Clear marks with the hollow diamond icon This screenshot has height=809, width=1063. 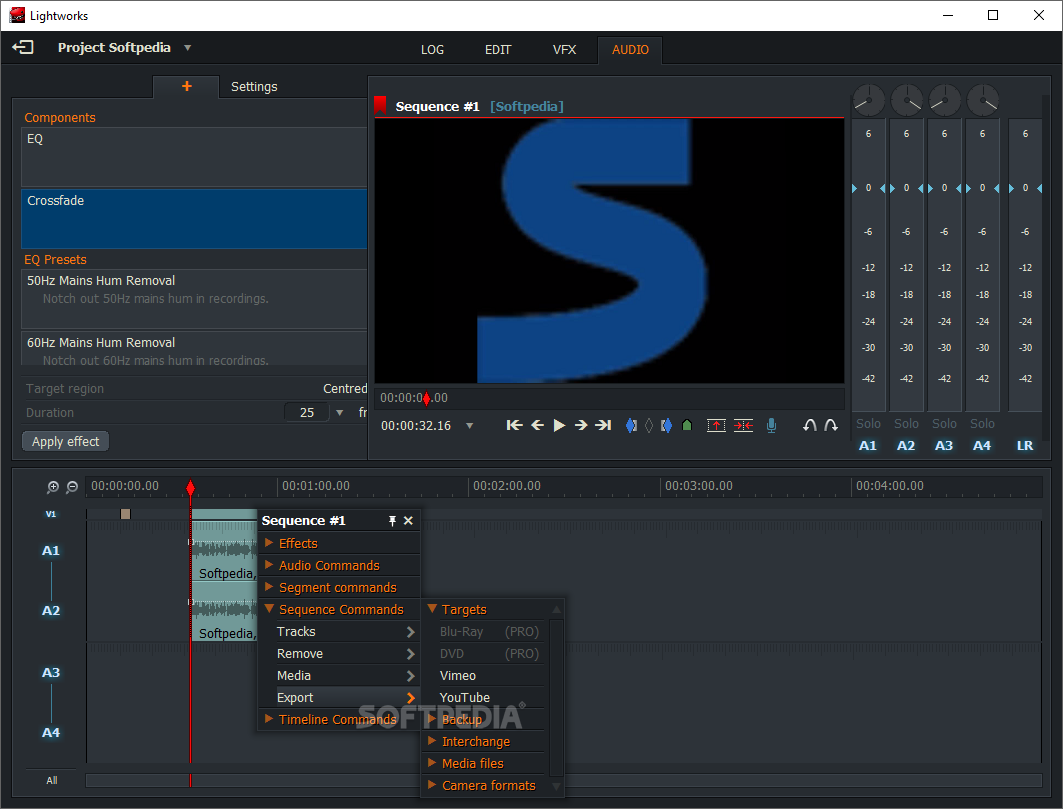pyautogui.click(x=649, y=425)
